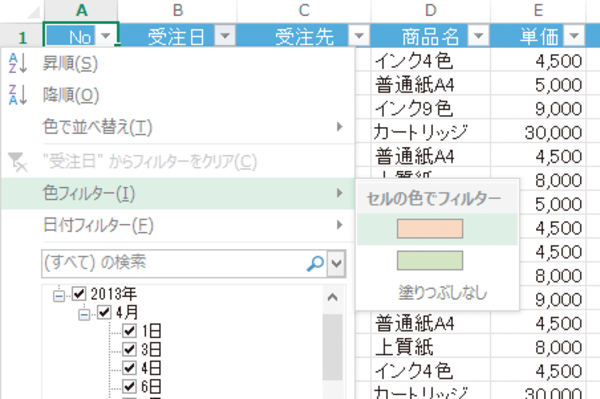Image resolution: width=600 pixels, height=399 pixels.
Task: Select row 1 header
Action: pyautogui.click(x=22, y=37)
